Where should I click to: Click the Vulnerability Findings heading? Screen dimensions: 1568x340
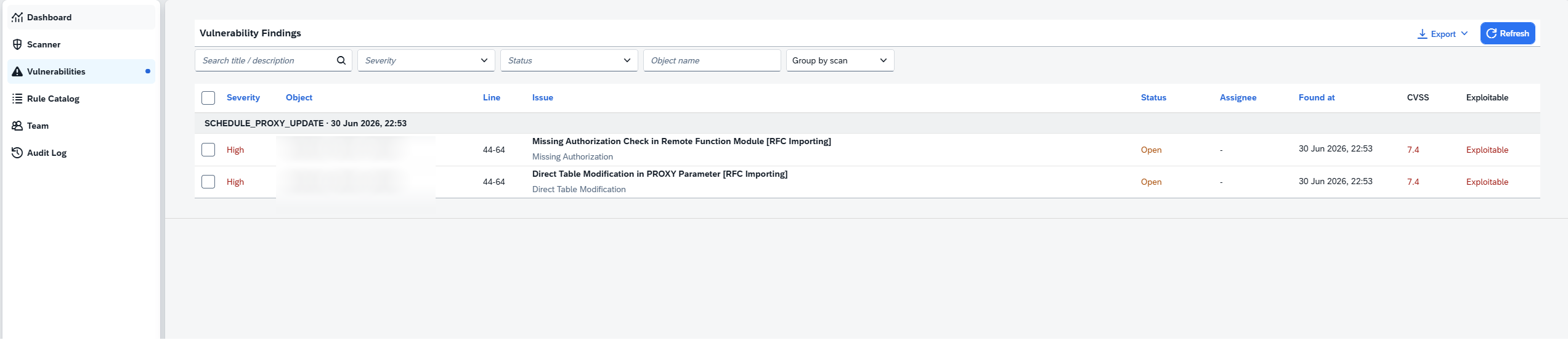pyautogui.click(x=250, y=33)
